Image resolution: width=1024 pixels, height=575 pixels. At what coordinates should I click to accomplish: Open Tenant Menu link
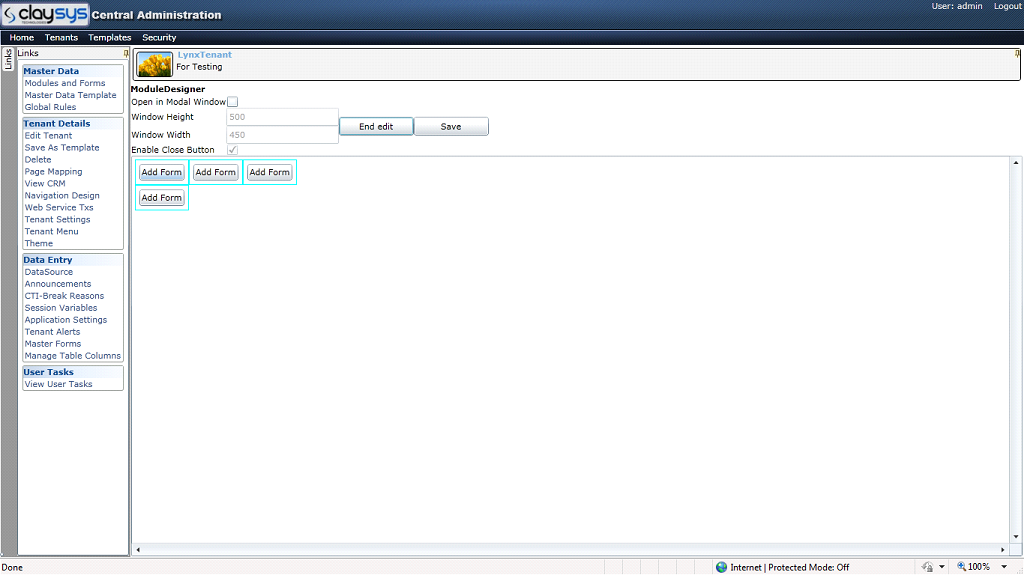tap(52, 231)
